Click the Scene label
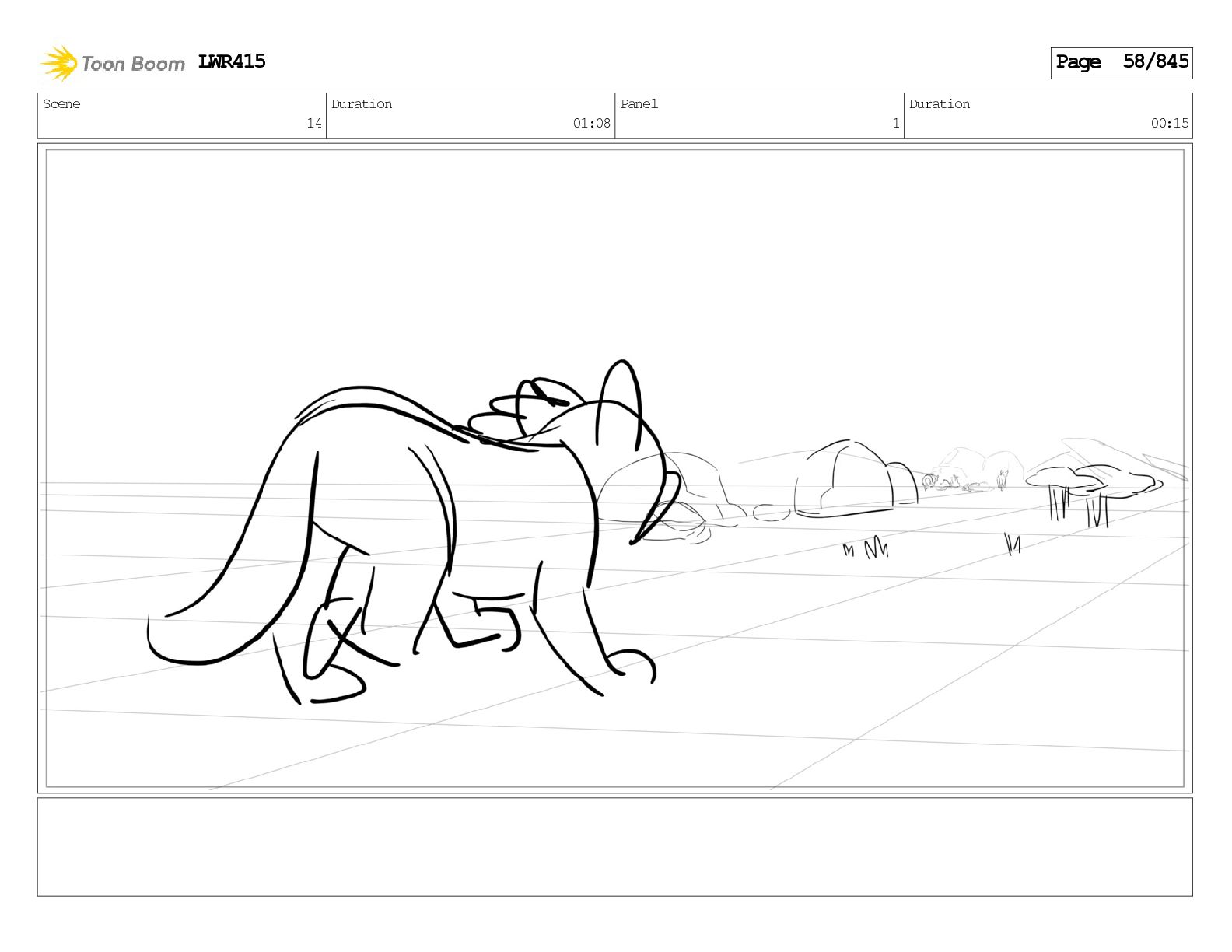The height and width of the screenshot is (952, 1232). pos(61,104)
